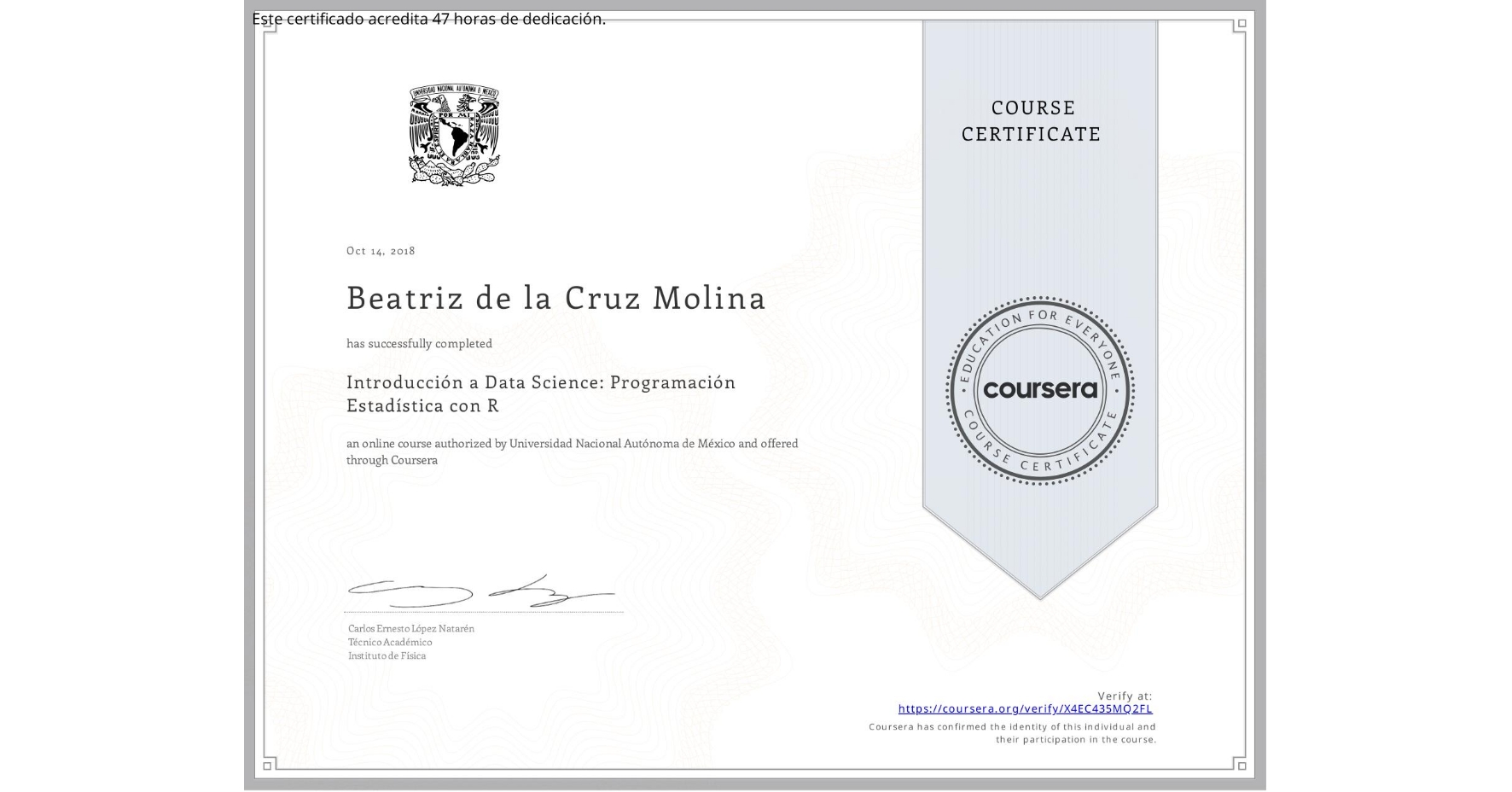Click the date Oct 14, 2018
This screenshot has height=792, width=1512.
pos(381,250)
